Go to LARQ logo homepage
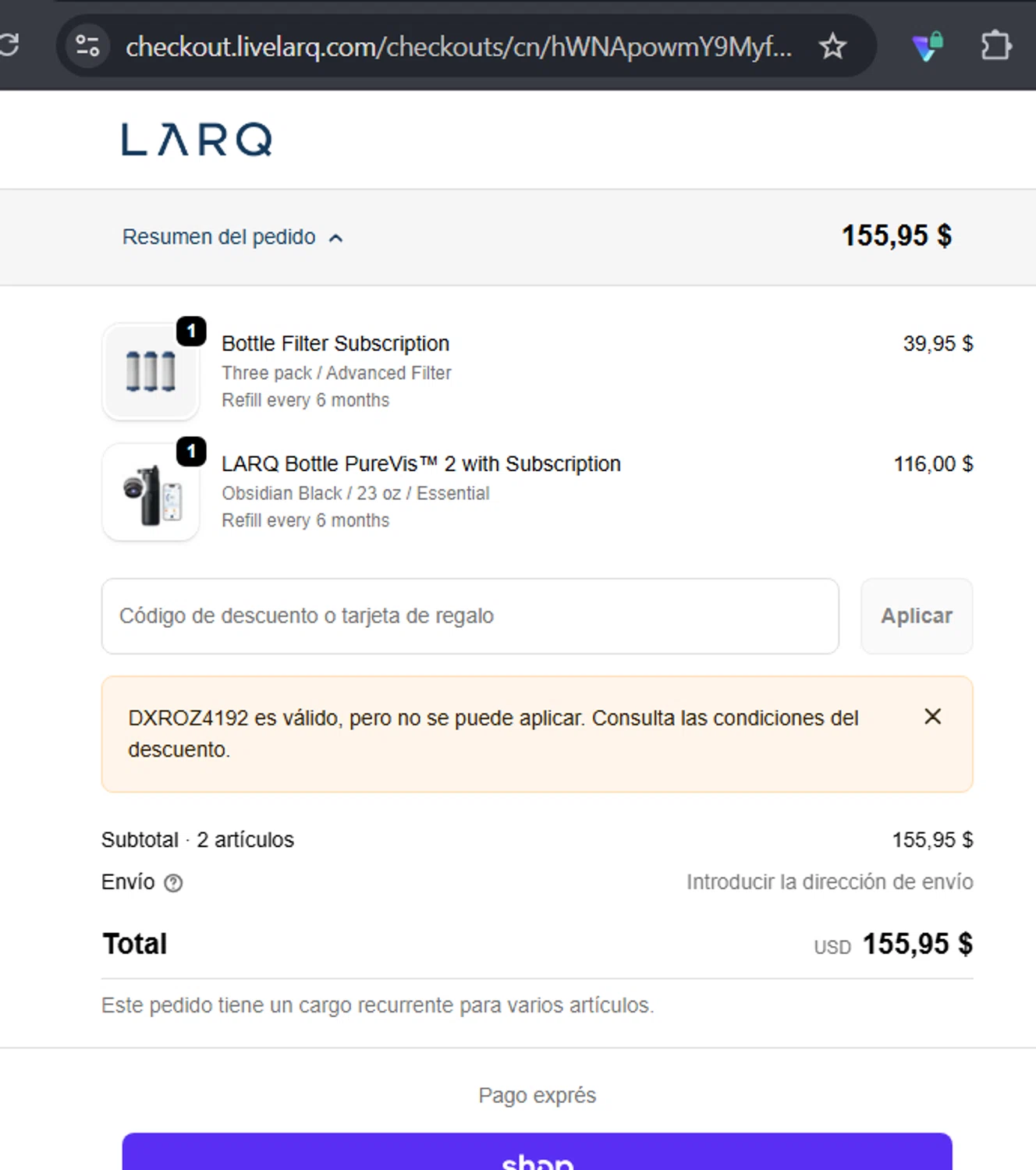1036x1170 pixels. [197, 140]
